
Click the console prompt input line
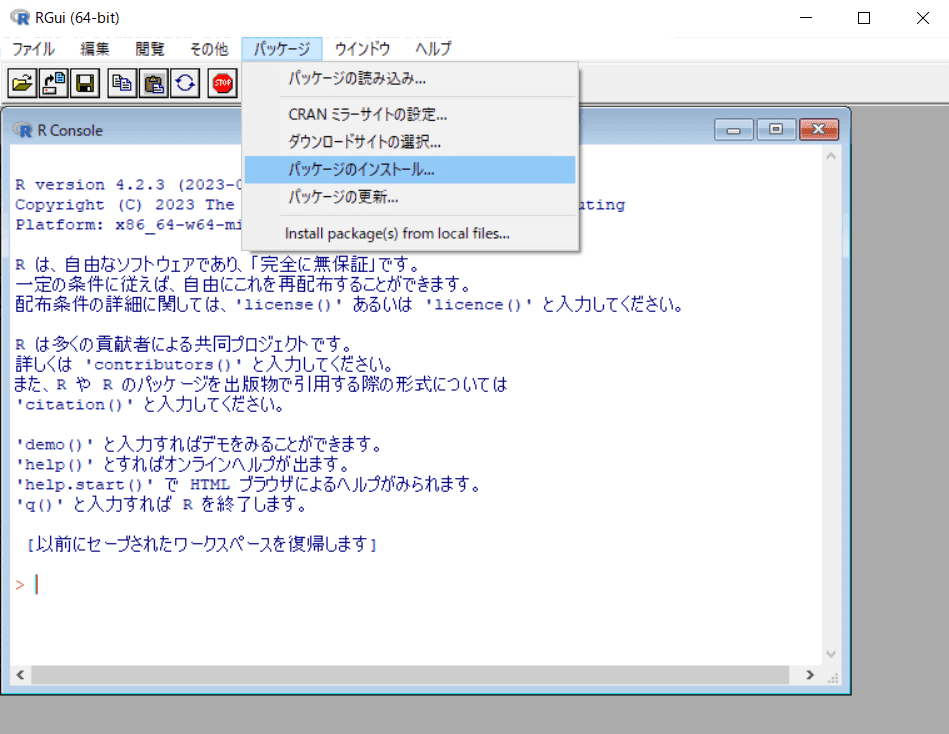tap(415, 585)
